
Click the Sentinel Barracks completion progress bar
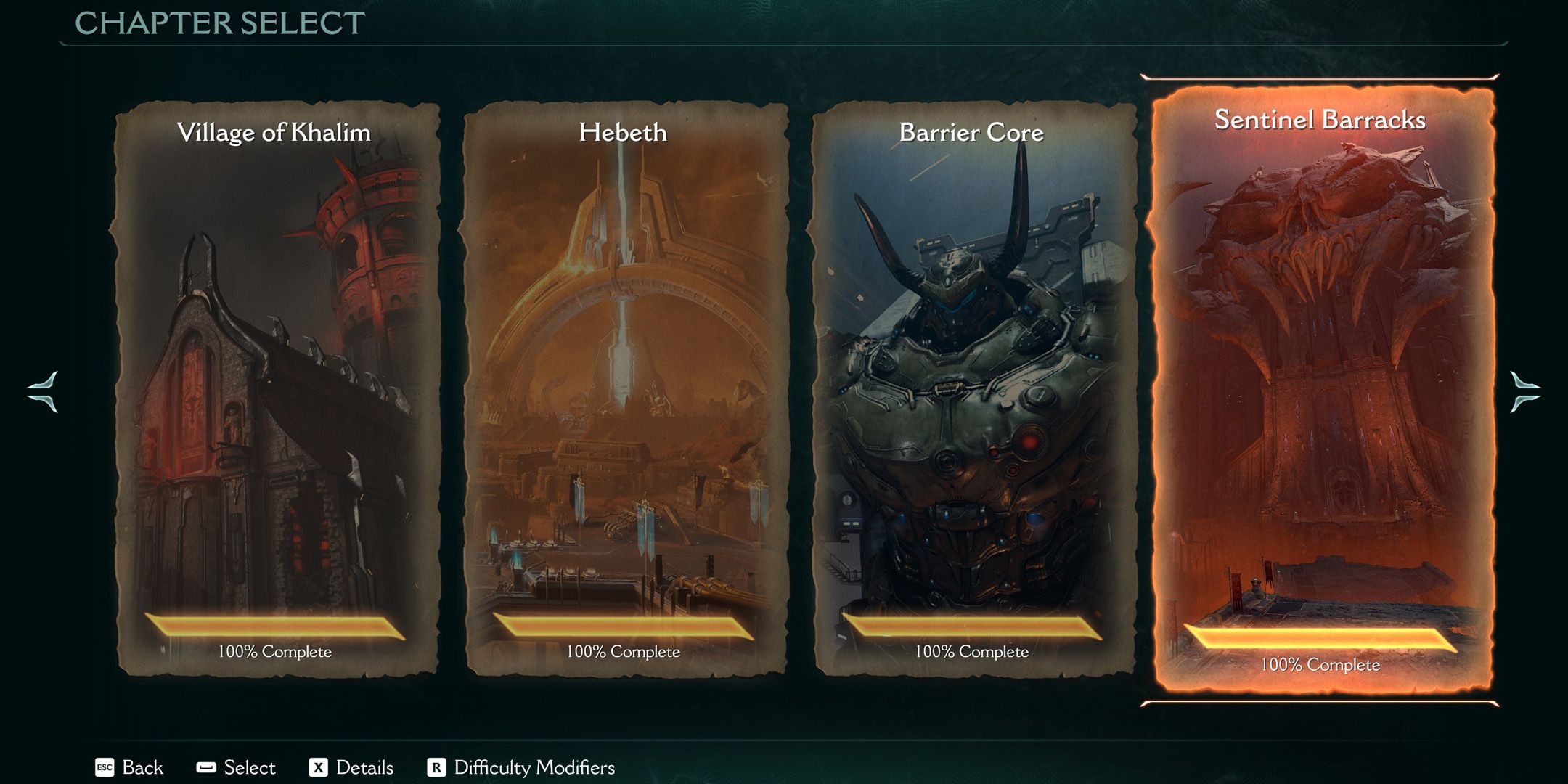tap(1320, 638)
